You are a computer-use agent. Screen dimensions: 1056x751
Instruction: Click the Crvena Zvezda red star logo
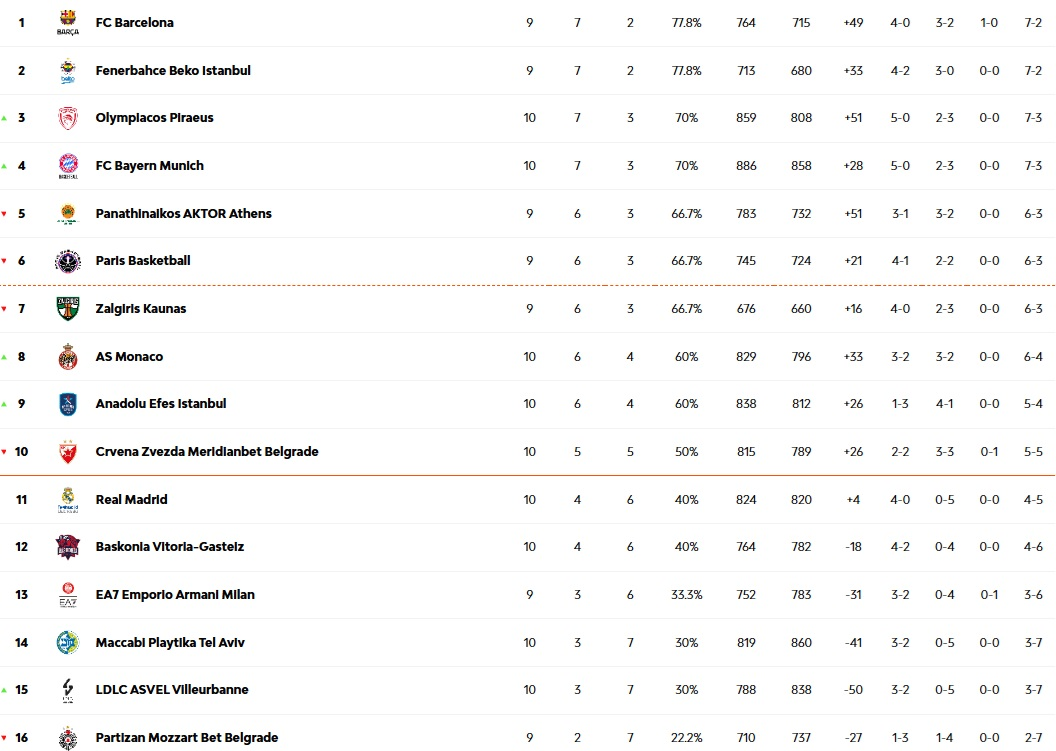tap(68, 452)
